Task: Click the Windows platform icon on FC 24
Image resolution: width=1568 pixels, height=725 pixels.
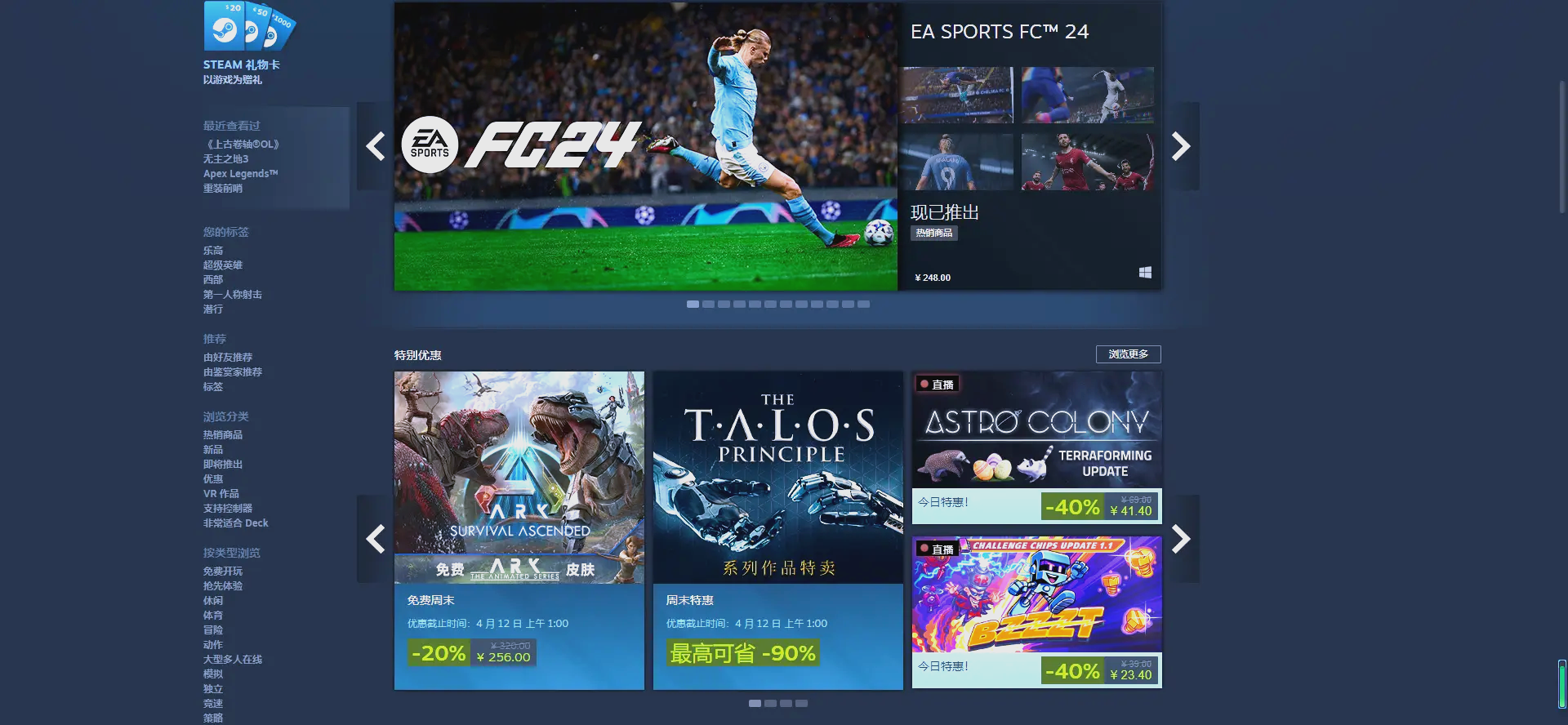Action: tap(1145, 273)
